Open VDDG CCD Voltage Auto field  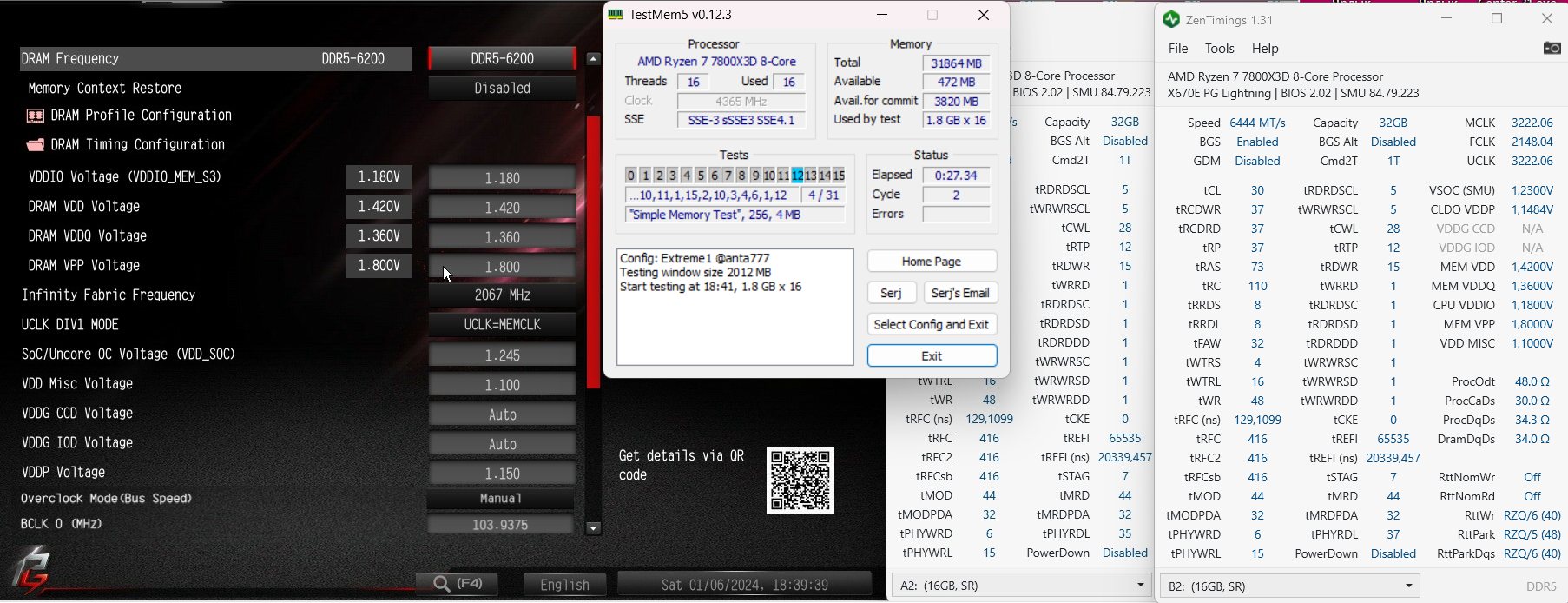pos(503,414)
